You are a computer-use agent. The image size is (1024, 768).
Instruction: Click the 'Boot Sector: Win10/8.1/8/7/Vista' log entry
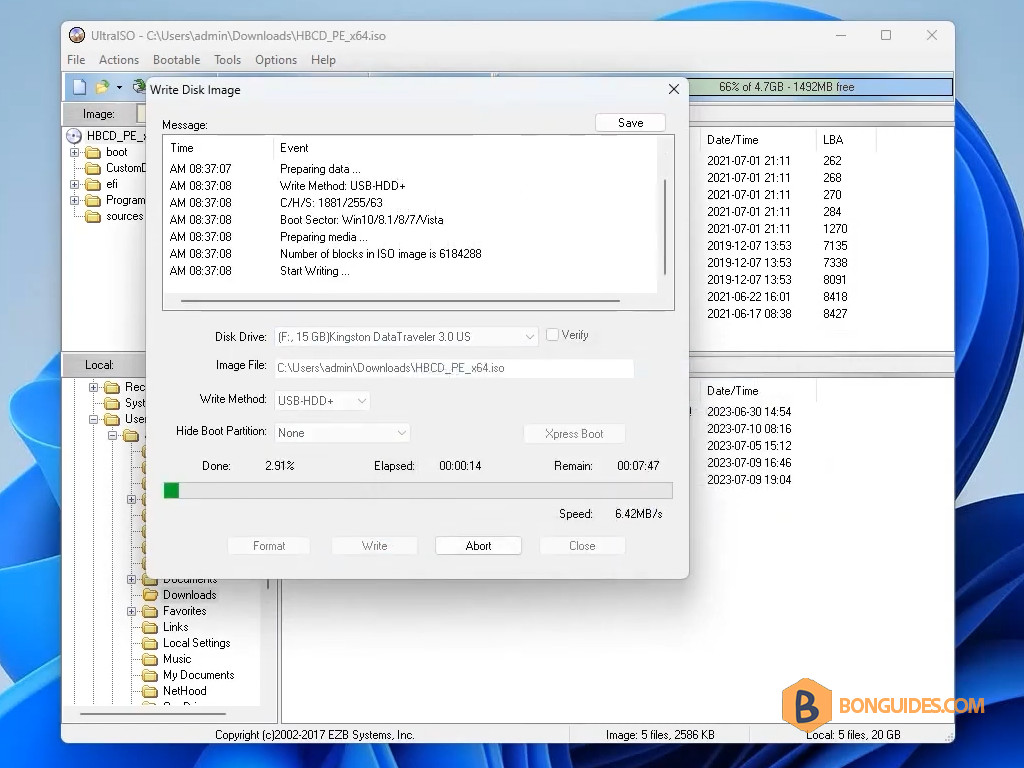pyautogui.click(x=362, y=220)
